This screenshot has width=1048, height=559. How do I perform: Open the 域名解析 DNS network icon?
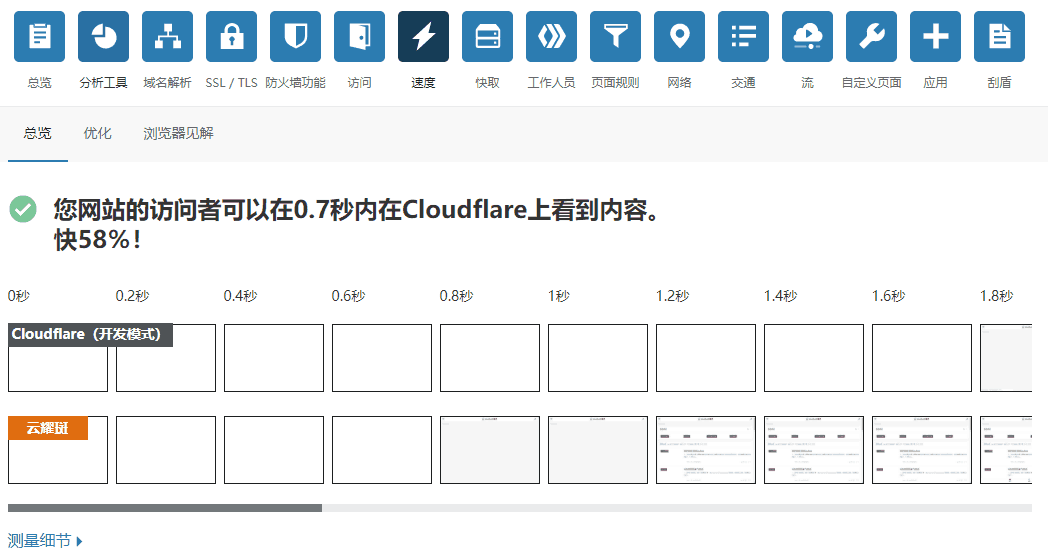point(167,36)
